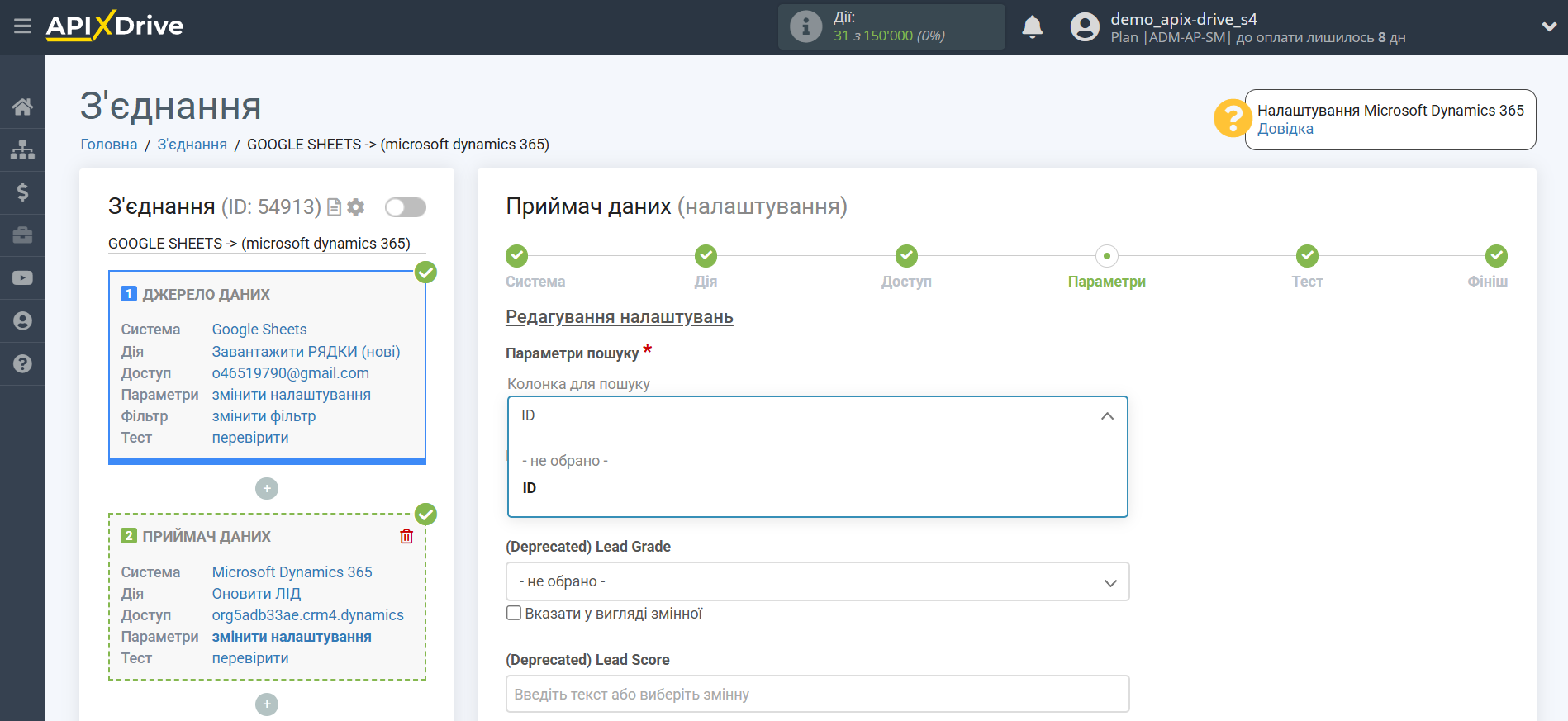
Task: Open the 'Оновити ЛІД' action link
Action: [256, 594]
